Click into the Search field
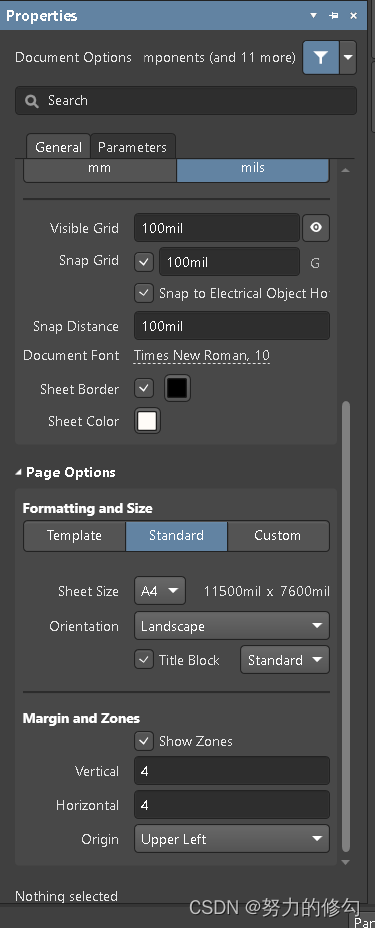Image resolution: width=375 pixels, height=928 pixels. (x=186, y=101)
